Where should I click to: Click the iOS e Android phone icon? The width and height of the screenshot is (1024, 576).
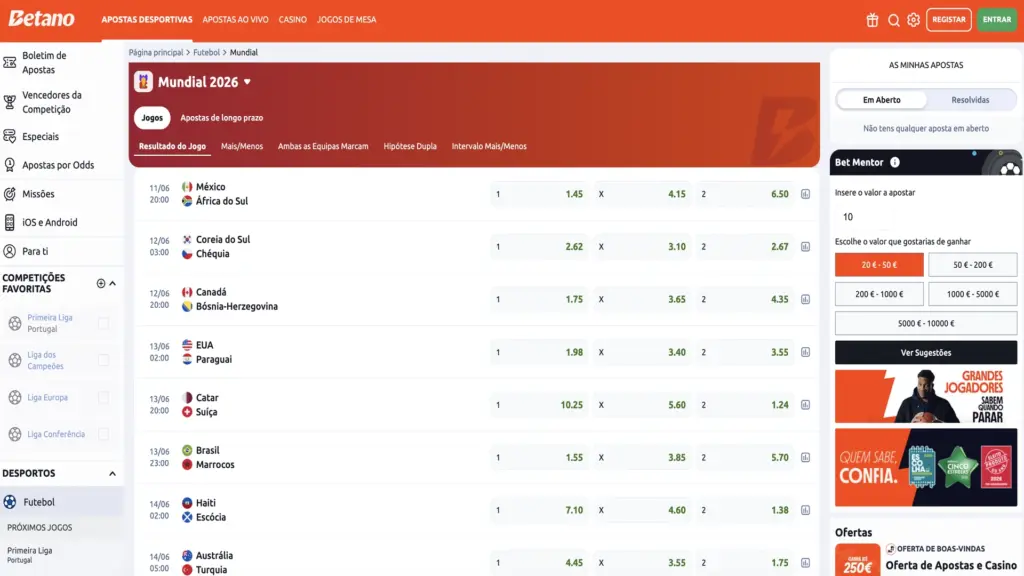click(10, 223)
